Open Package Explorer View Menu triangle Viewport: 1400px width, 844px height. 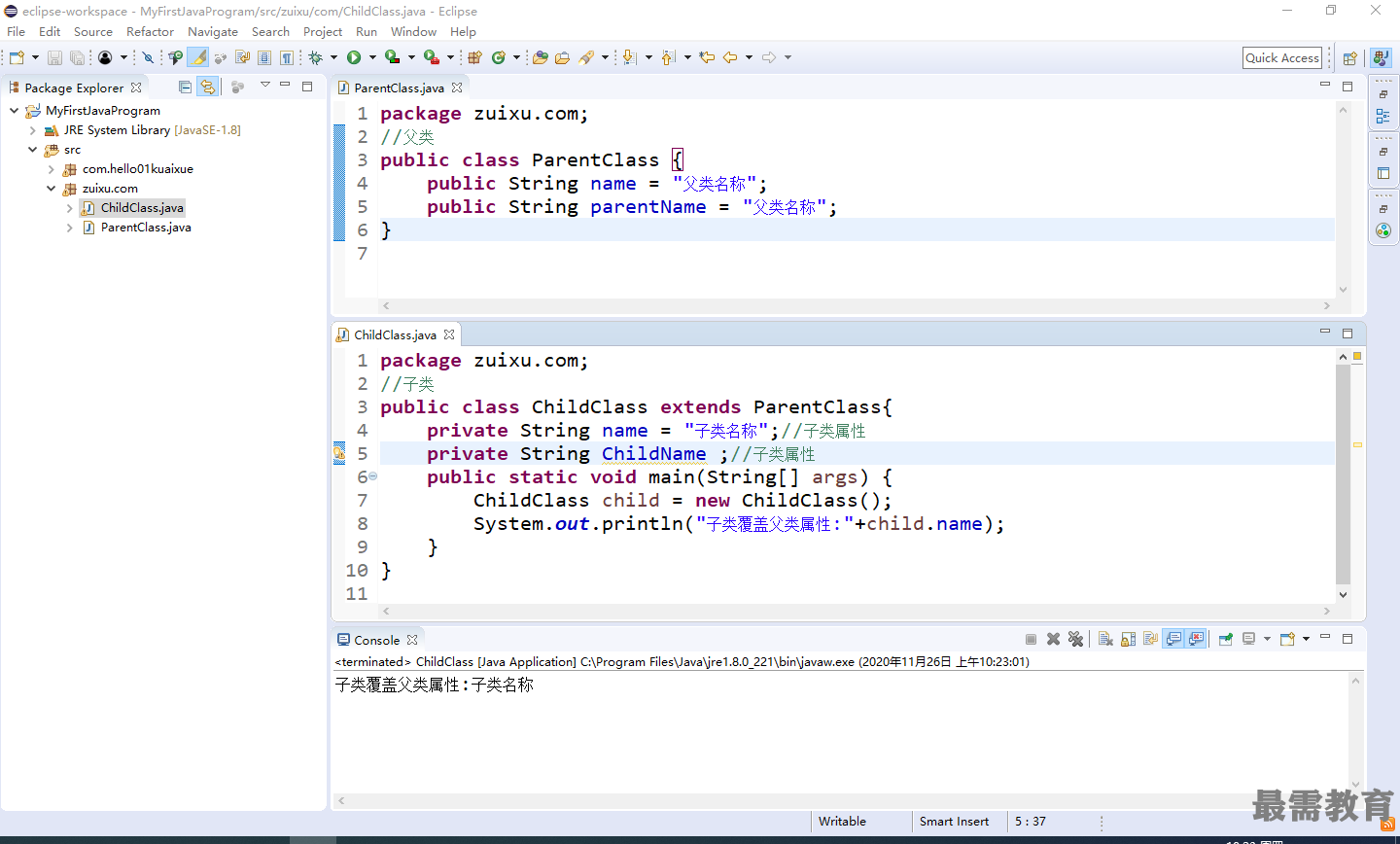[x=264, y=86]
